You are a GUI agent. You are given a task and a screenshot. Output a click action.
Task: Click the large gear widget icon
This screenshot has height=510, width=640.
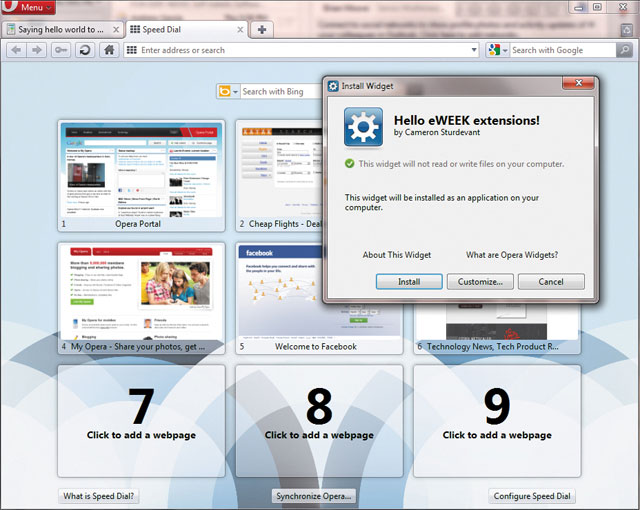coord(363,127)
